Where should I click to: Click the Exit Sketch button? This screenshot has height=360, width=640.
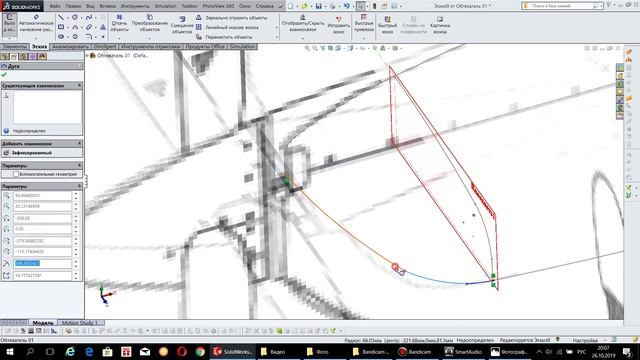point(9,24)
